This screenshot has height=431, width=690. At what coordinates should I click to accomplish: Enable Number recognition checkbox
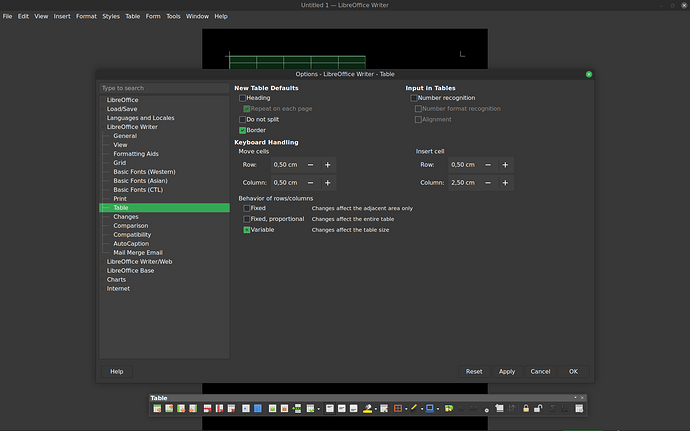point(414,98)
